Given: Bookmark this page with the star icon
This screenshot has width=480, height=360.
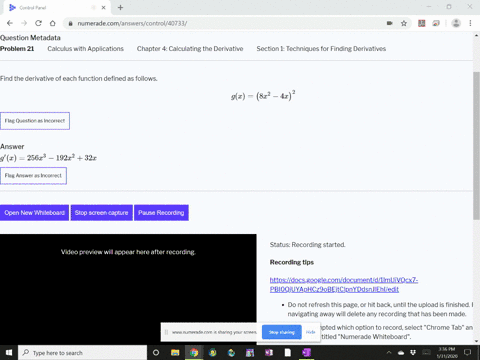Looking at the screenshot, I should (404, 23).
